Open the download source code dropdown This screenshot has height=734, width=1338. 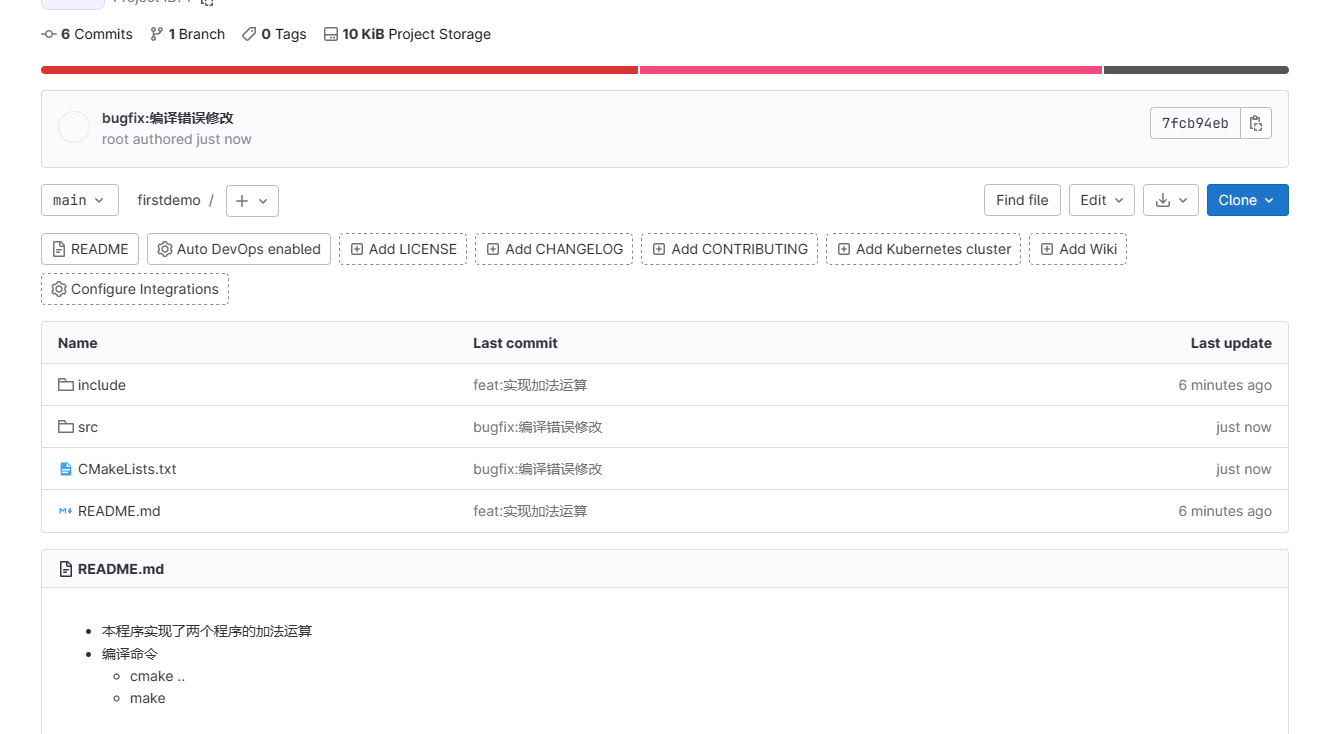(x=1170, y=200)
